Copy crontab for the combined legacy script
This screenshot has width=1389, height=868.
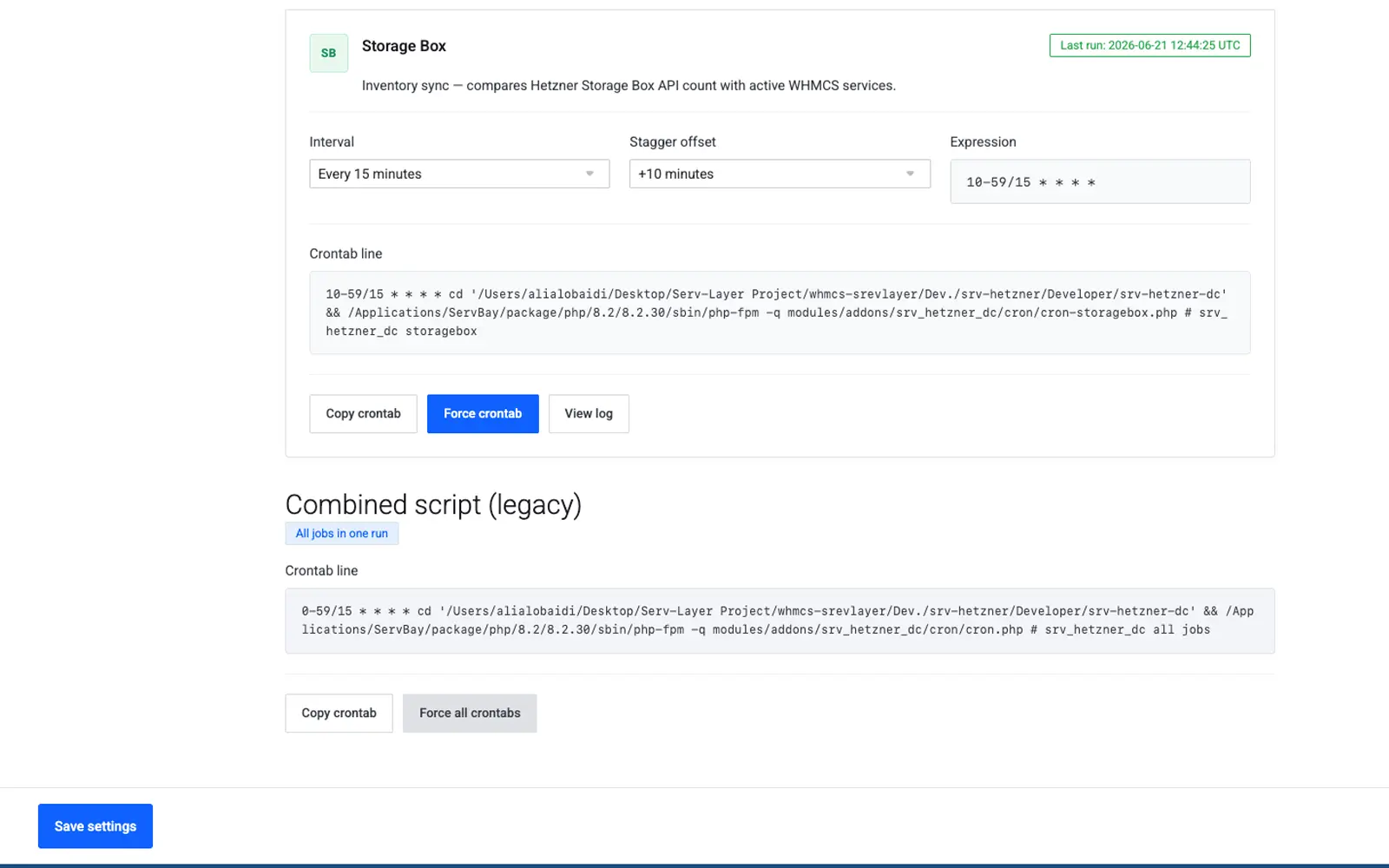[x=339, y=713]
